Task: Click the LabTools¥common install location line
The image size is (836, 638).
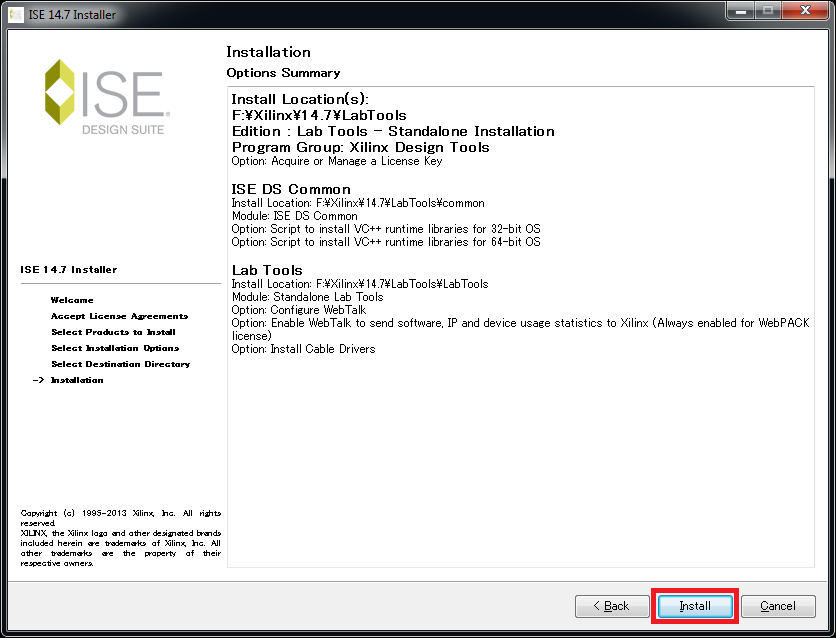Action: tap(358, 203)
